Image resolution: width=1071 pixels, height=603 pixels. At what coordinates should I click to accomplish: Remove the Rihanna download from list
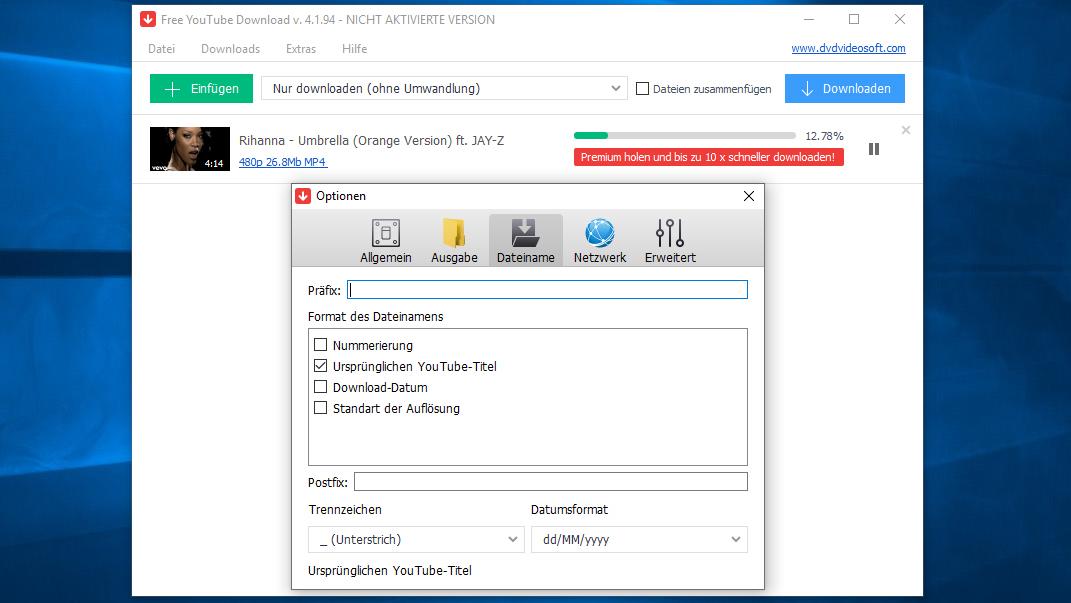pos(906,130)
